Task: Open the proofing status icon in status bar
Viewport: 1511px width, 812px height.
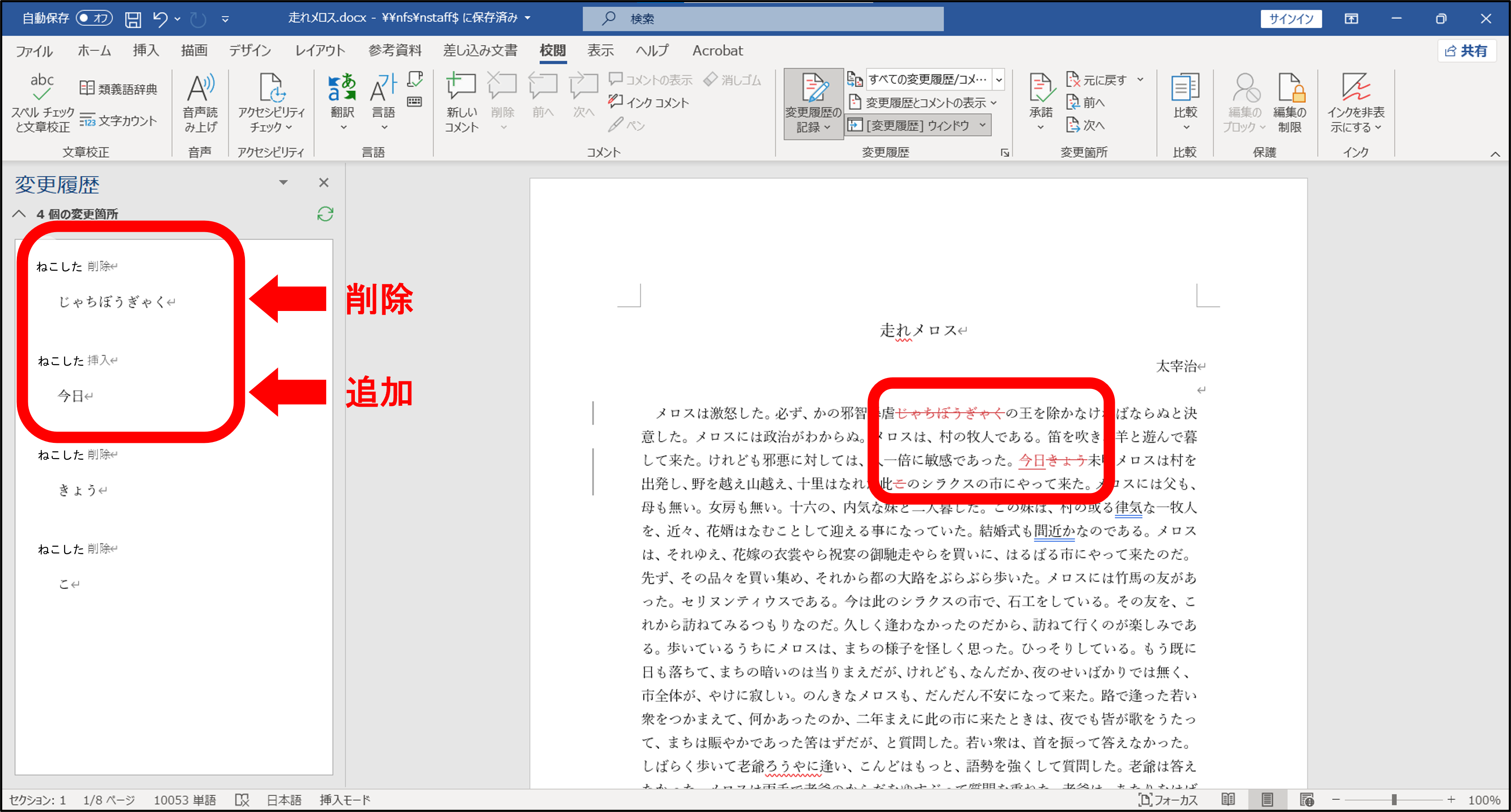Action: coord(242,800)
